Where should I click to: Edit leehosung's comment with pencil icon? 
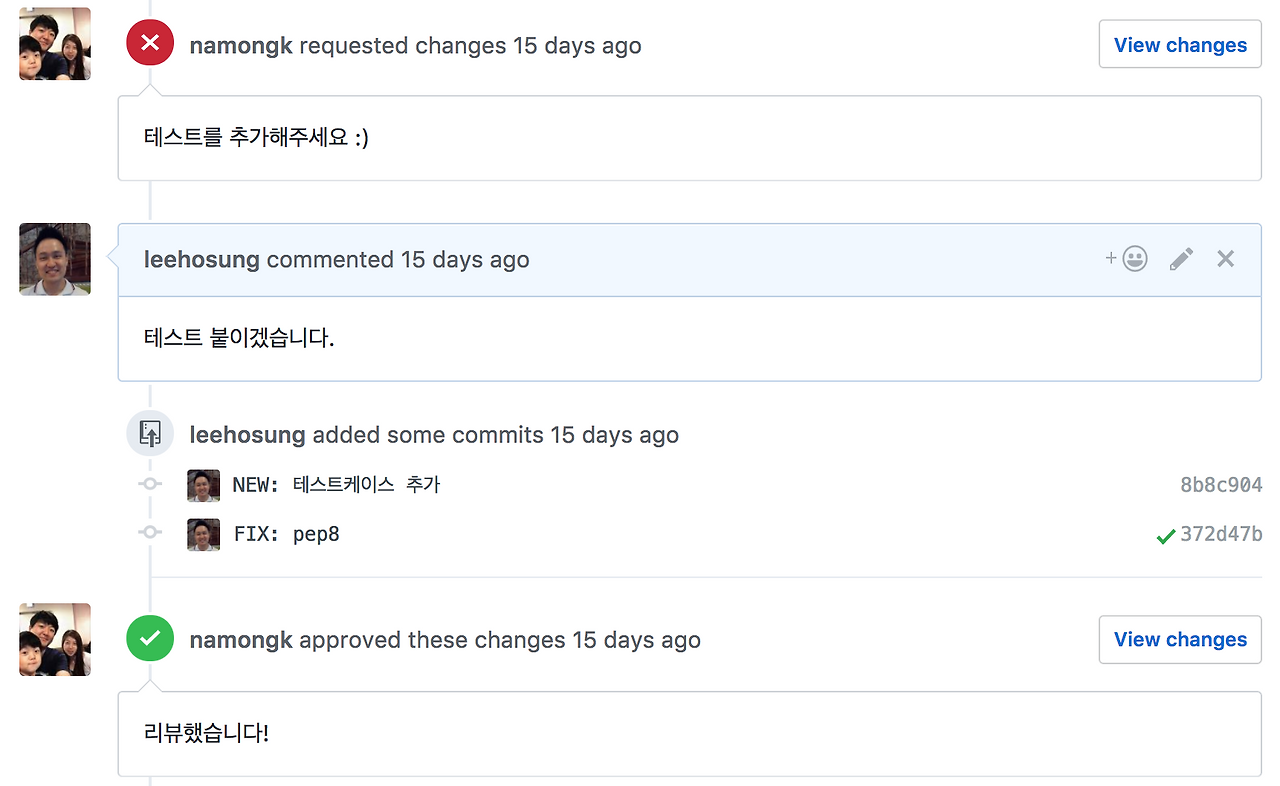[x=1181, y=259]
